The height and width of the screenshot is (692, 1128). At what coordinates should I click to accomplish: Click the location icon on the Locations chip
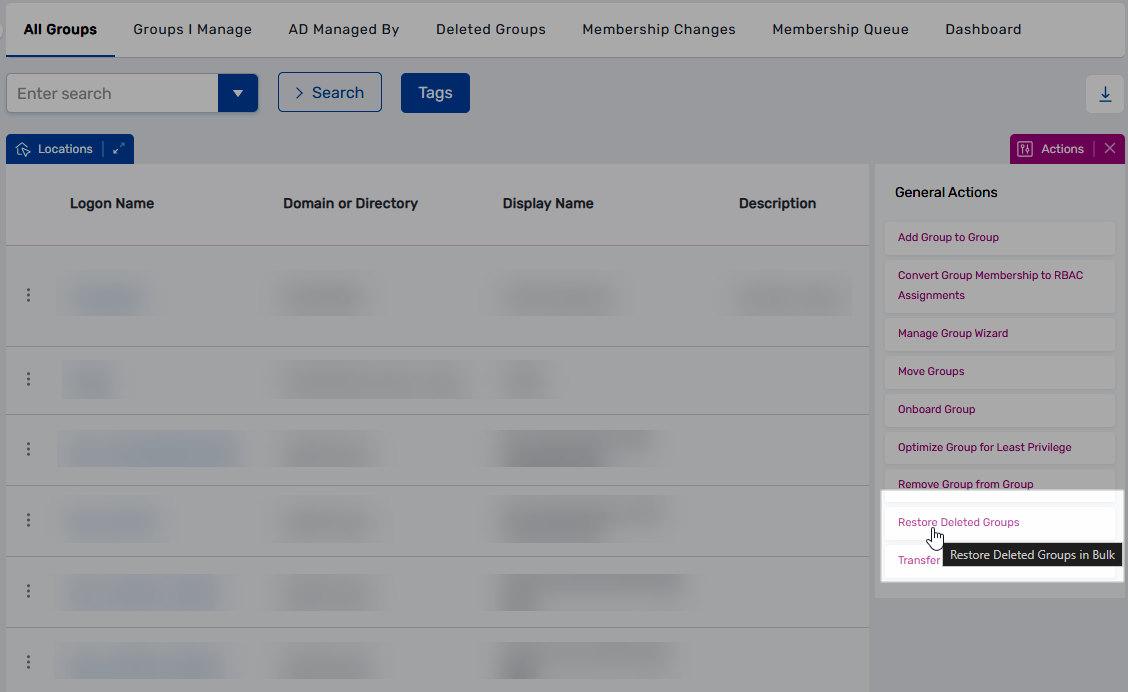point(23,148)
